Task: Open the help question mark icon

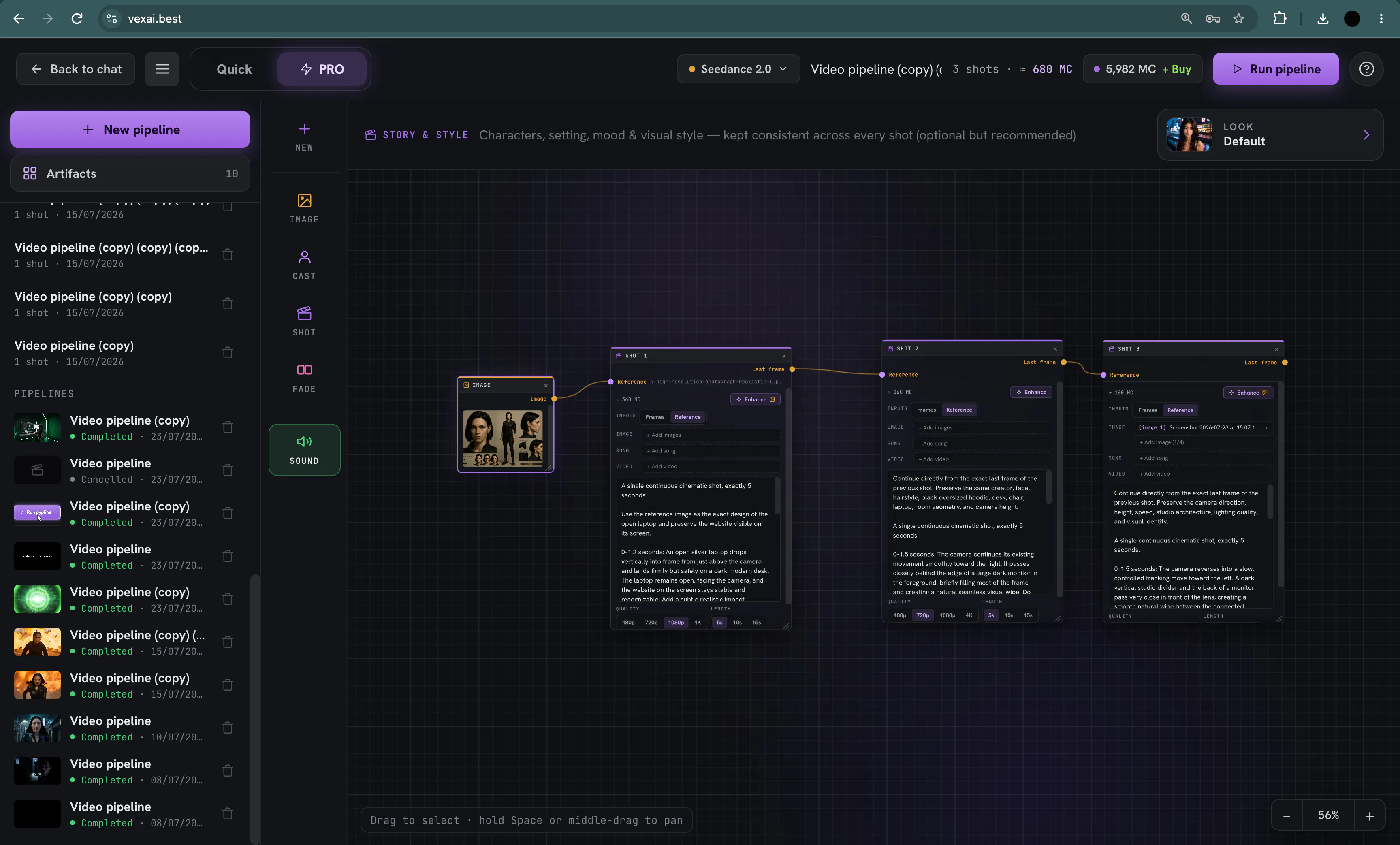Action: click(x=1366, y=69)
